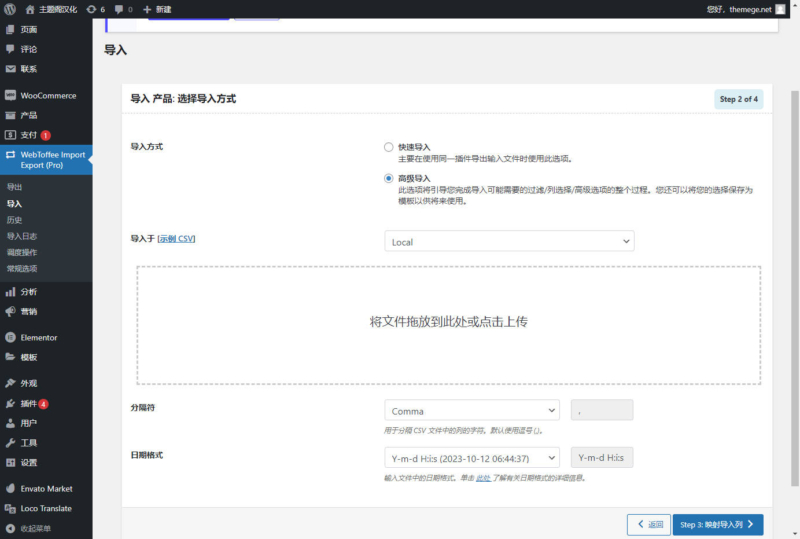Open 营销 marketing megaphone icon
The image size is (800, 539).
pos(10,311)
